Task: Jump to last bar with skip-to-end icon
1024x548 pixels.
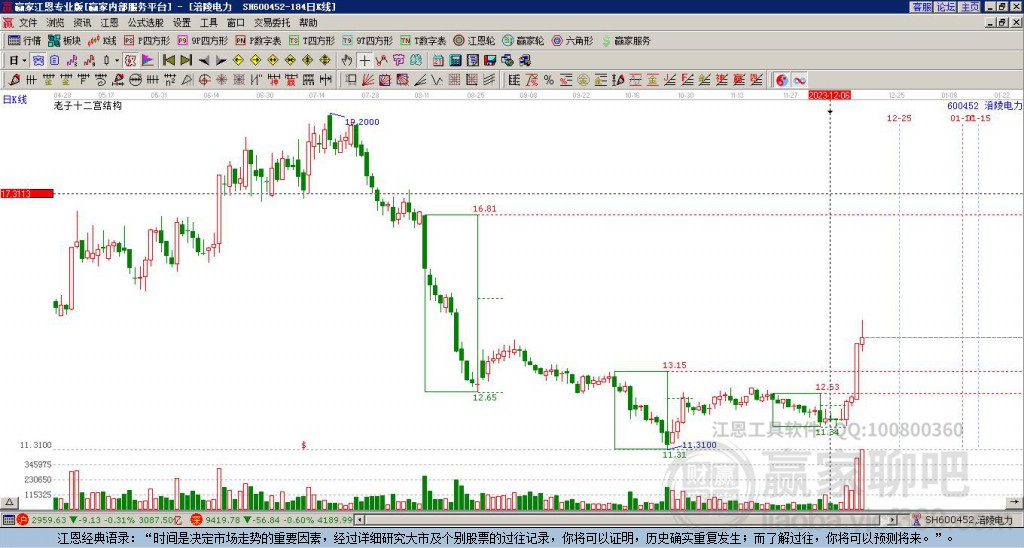Action: pyautogui.click(x=185, y=61)
